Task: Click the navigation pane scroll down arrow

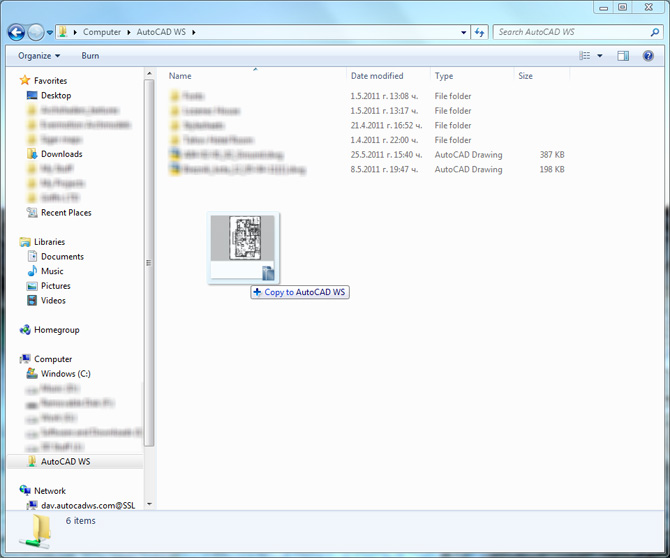Action: coord(150,504)
